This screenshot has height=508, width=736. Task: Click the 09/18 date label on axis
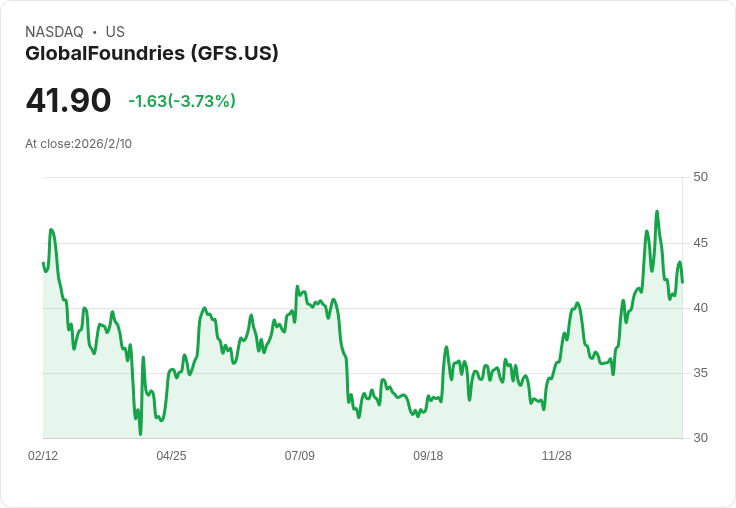pos(428,455)
